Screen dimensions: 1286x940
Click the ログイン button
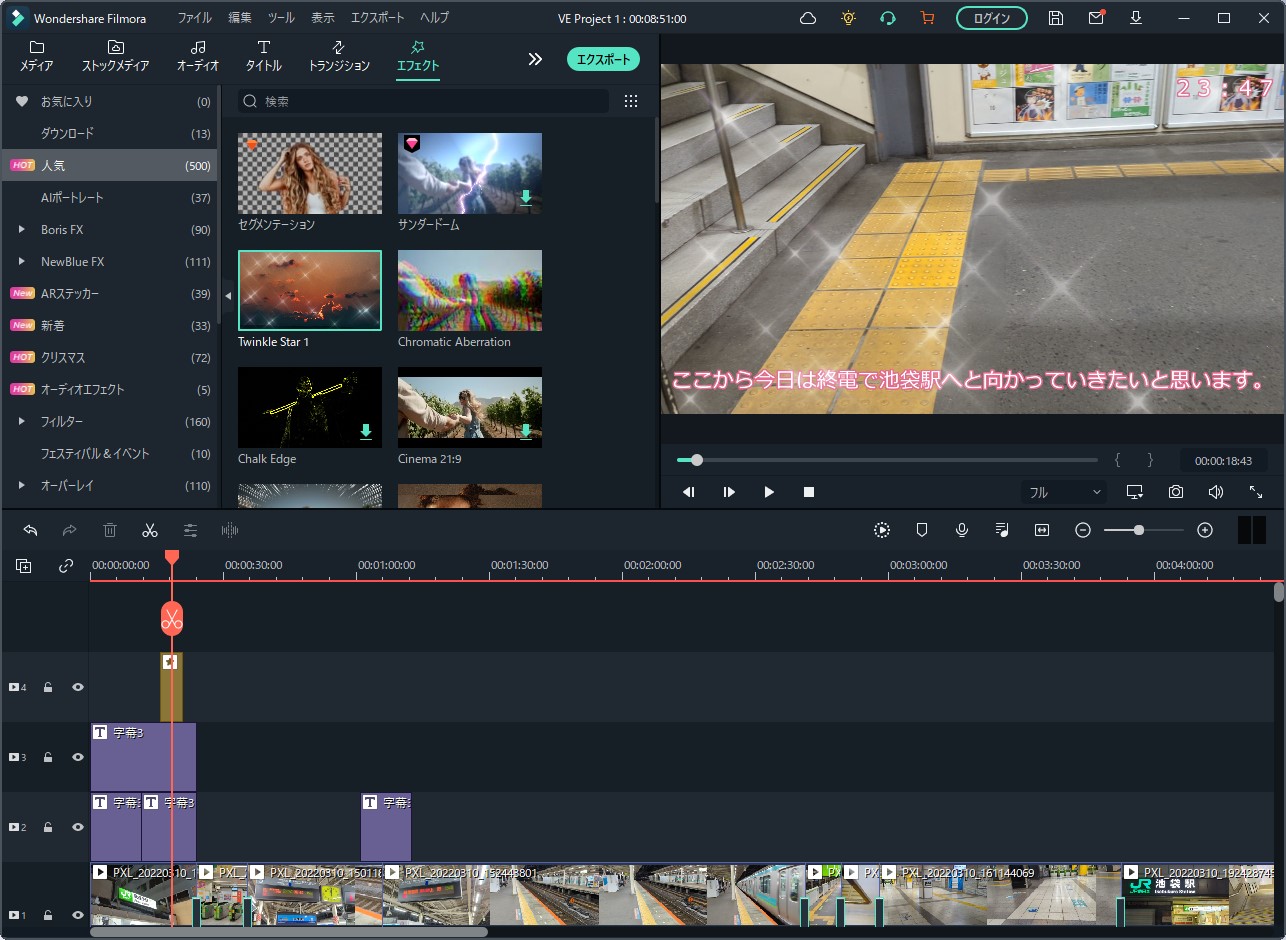(991, 18)
